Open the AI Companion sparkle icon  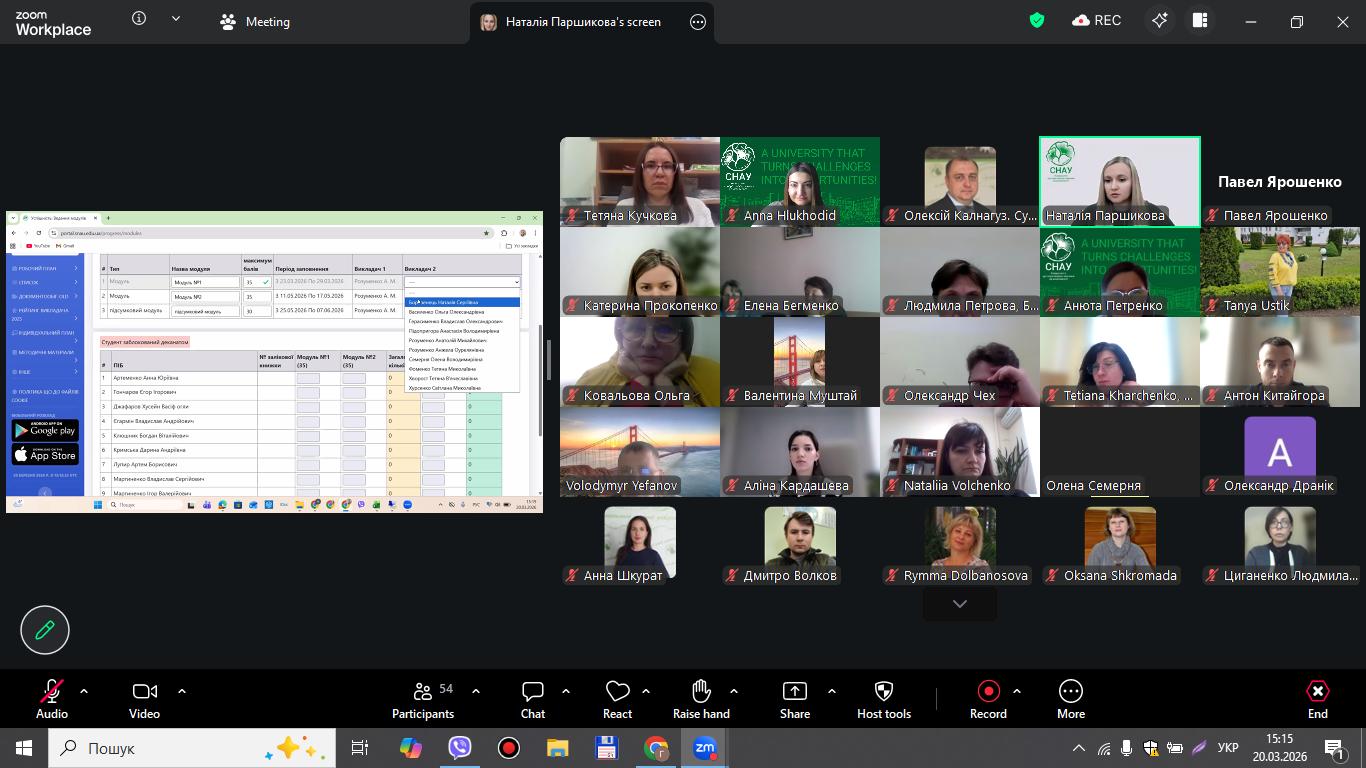pos(1159,21)
